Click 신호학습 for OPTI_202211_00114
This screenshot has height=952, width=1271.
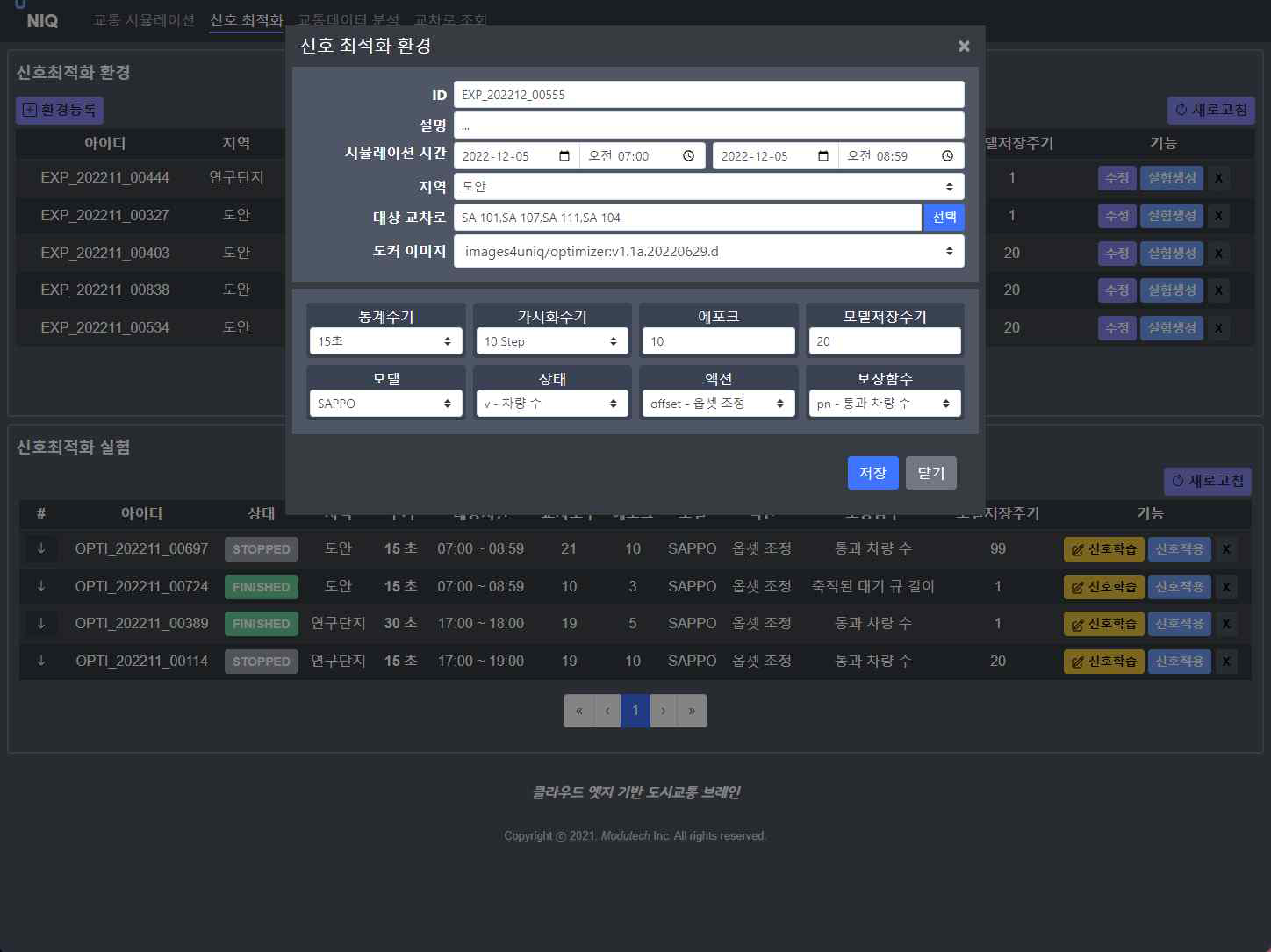click(1104, 662)
